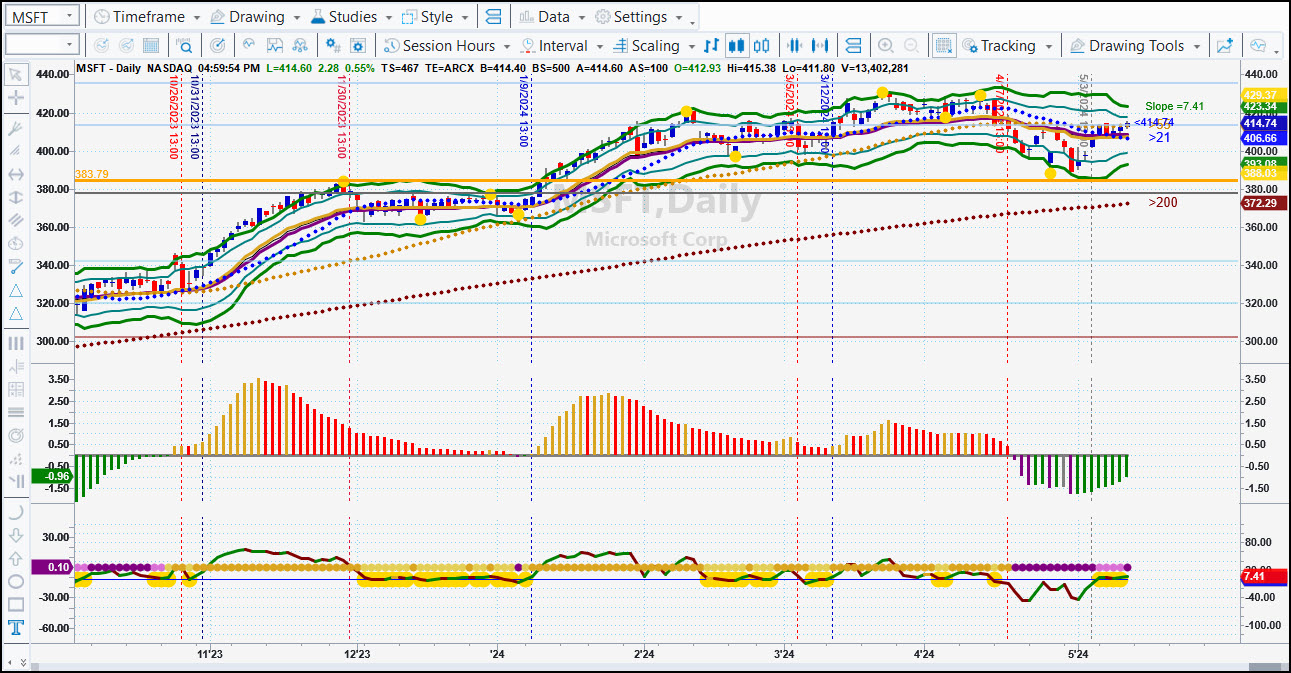Open the MSFT symbol combo box
The height and width of the screenshot is (673, 1291).
pos(42,17)
